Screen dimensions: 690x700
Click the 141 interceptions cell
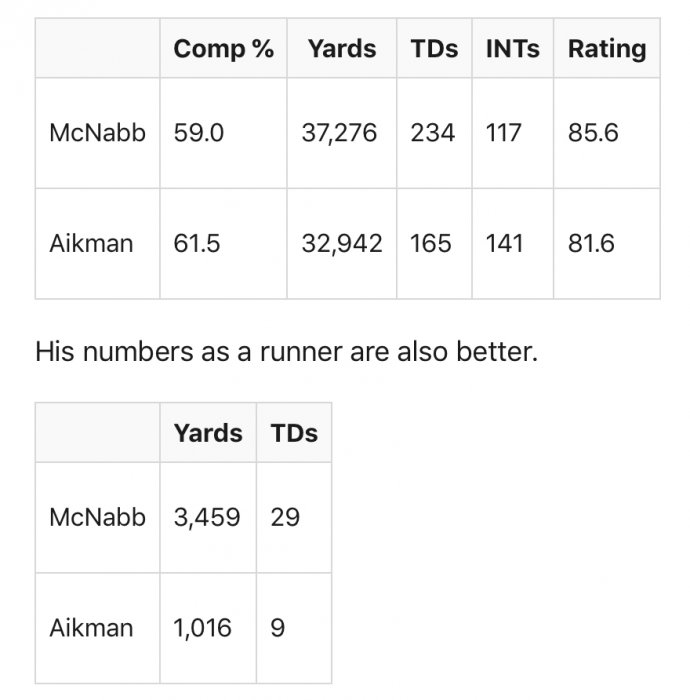[x=512, y=244]
